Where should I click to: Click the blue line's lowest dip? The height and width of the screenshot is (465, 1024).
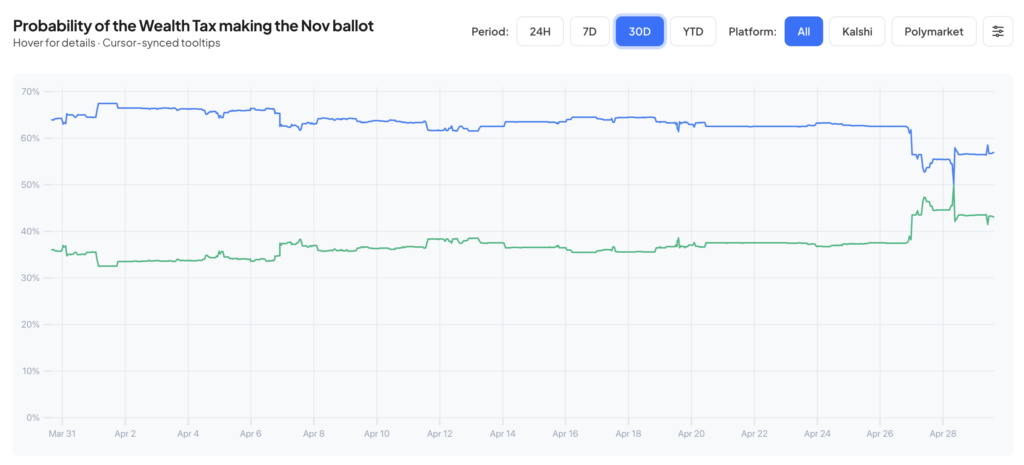(953, 183)
